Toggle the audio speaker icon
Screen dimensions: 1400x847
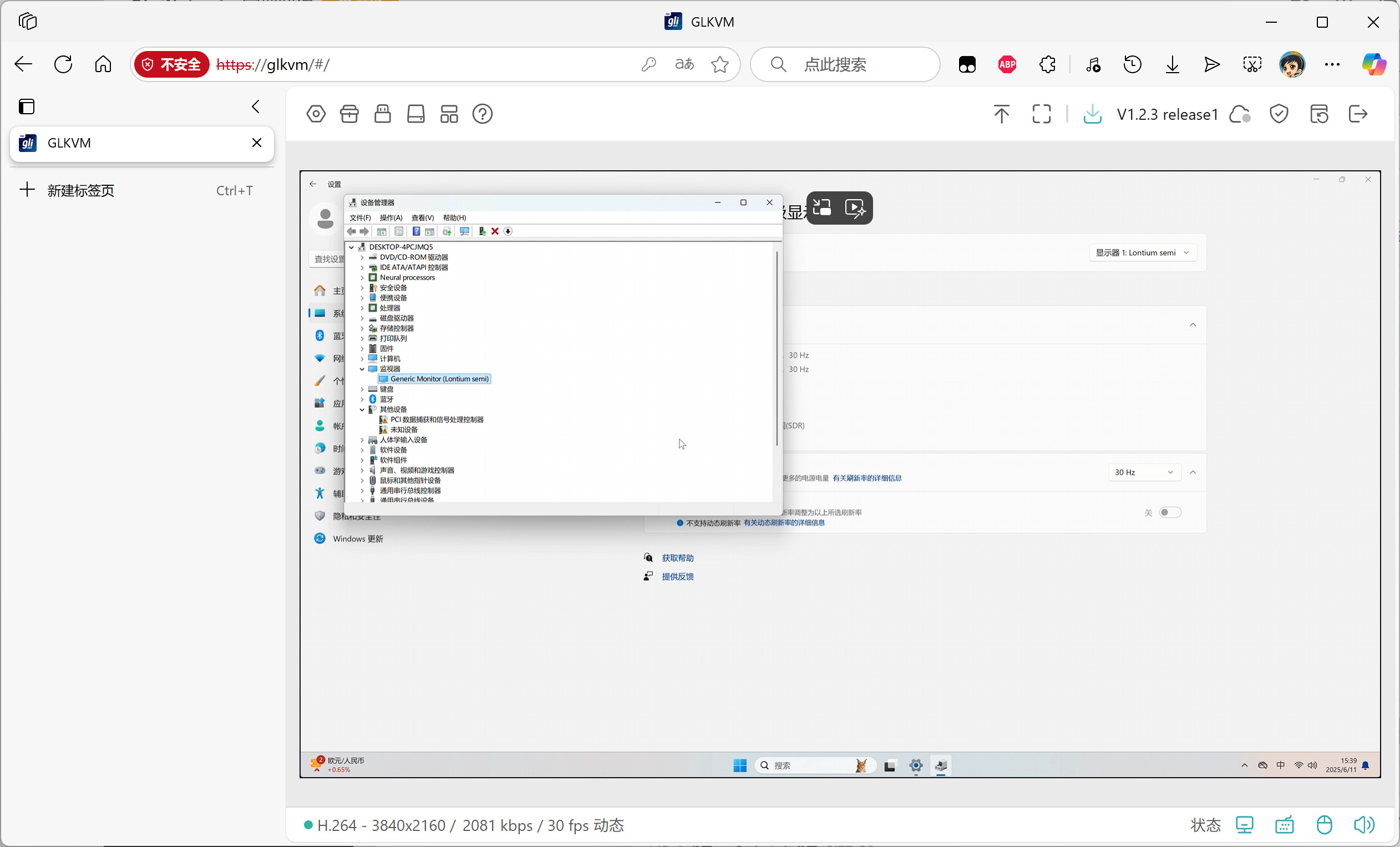tap(1363, 825)
